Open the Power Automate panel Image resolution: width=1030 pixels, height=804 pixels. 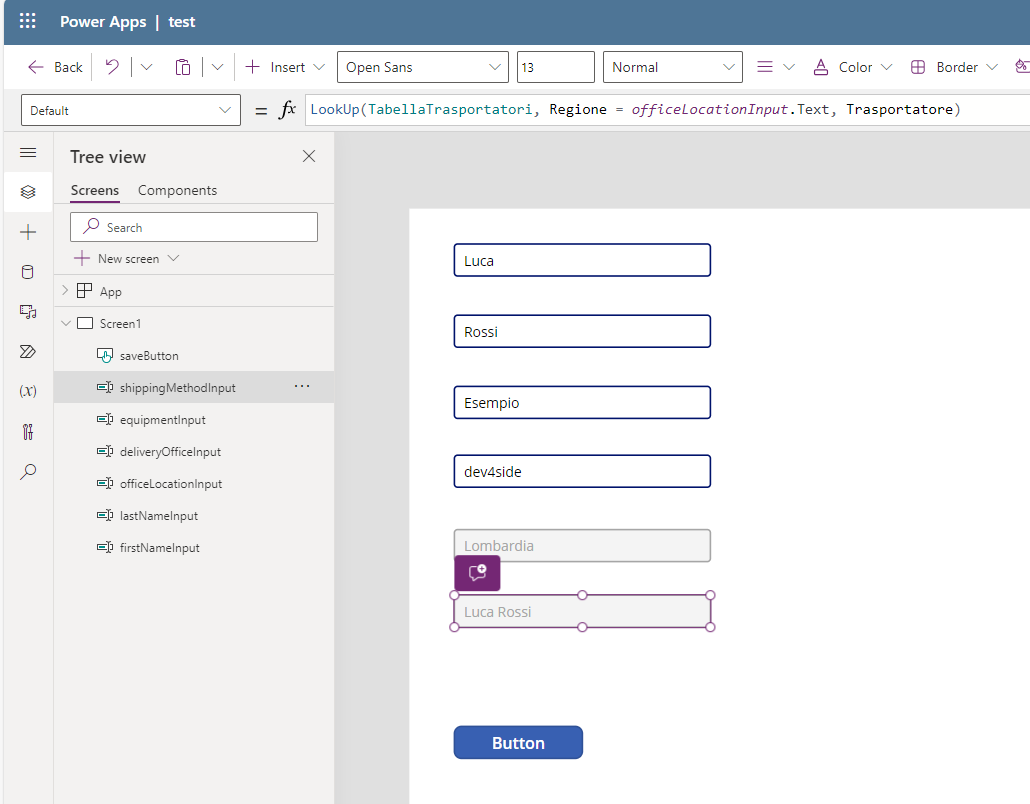pyautogui.click(x=28, y=351)
